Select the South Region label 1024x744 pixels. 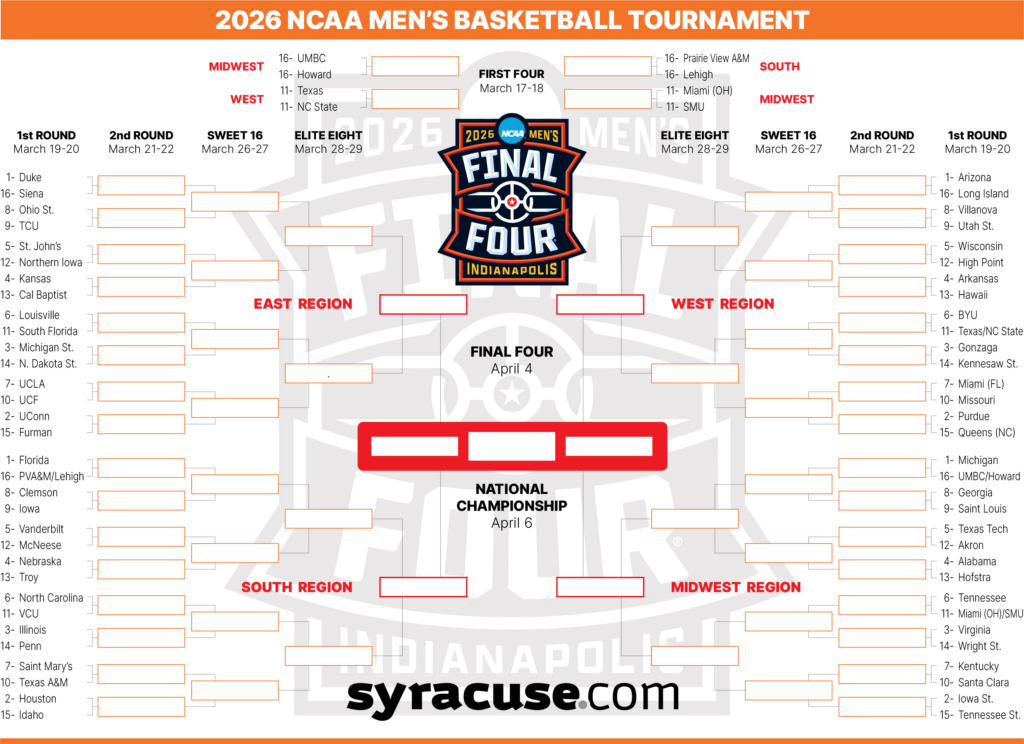(x=297, y=587)
